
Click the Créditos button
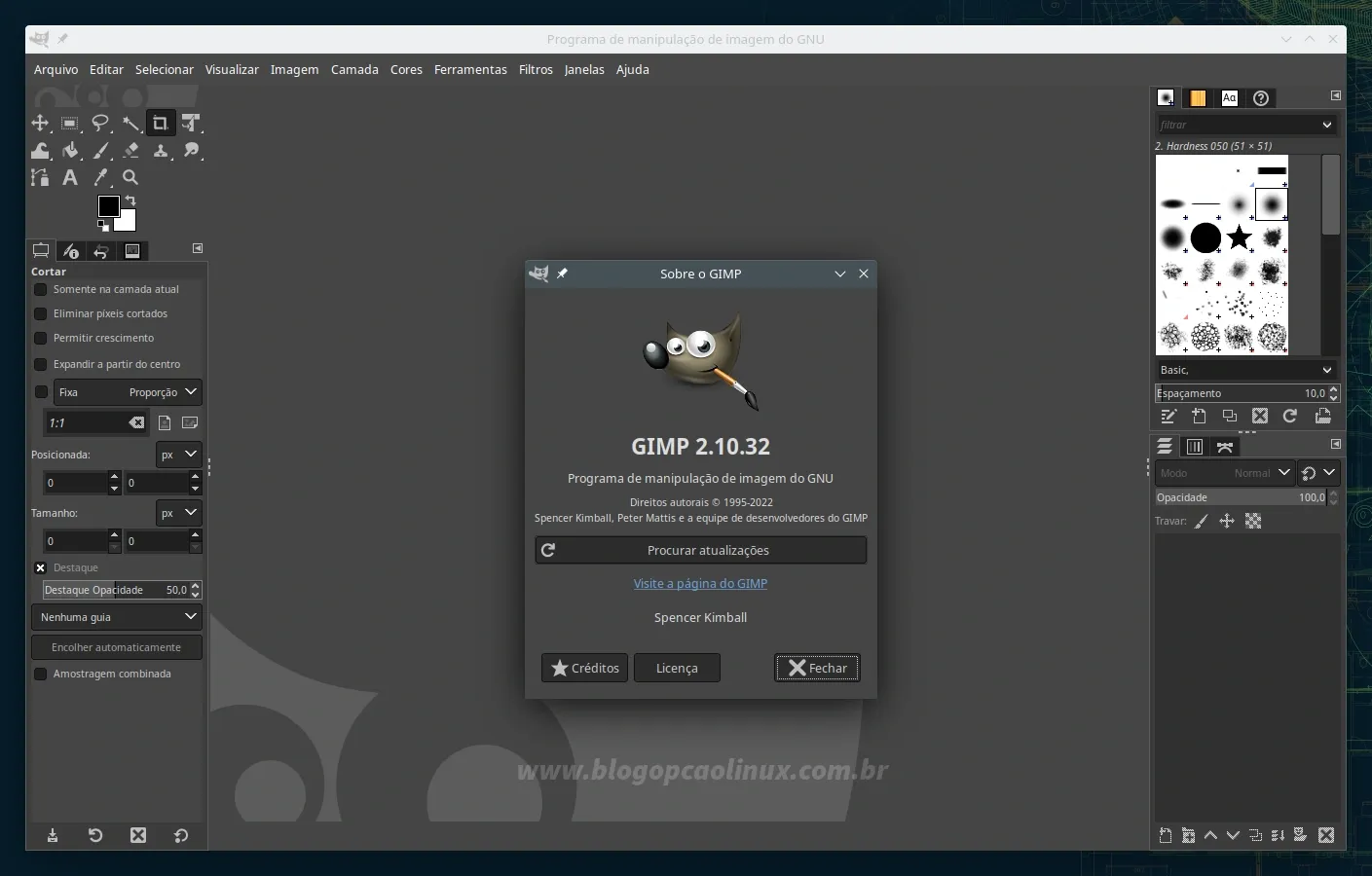(584, 668)
